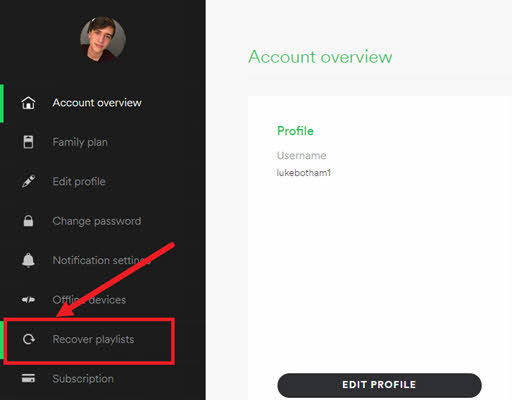Image resolution: width=512 pixels, height=400 pixels.
Task: Click the pencil icon for Edit profile
Action: [28, 181]
